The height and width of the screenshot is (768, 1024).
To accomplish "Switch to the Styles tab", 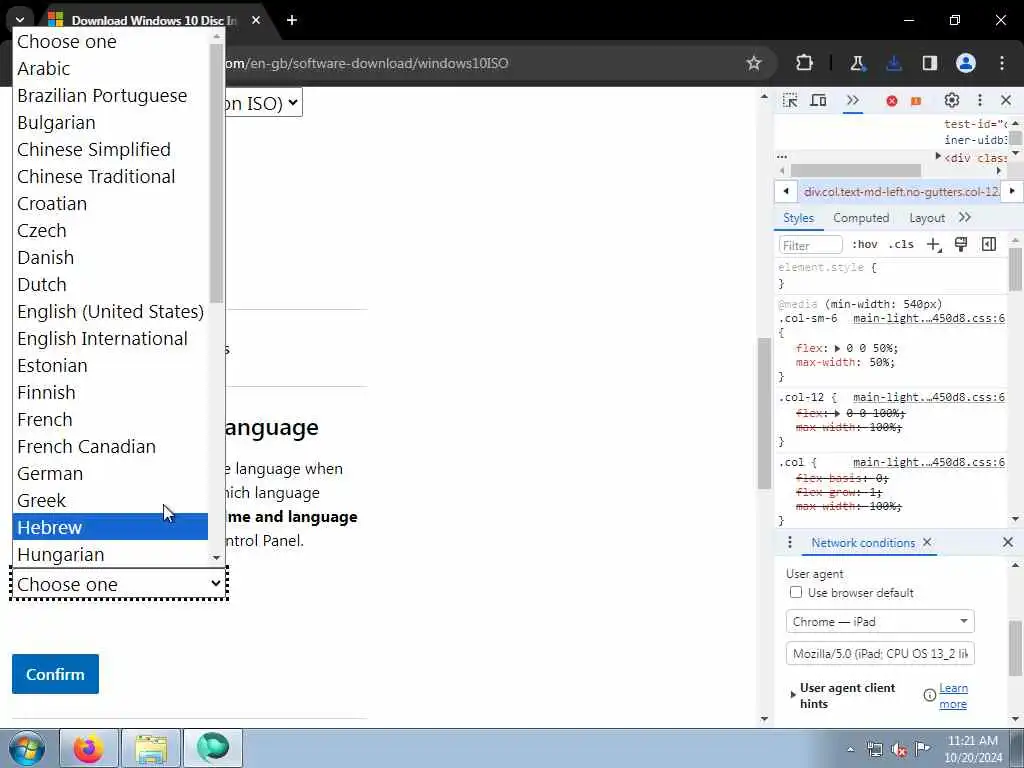I will pyautogui.click(x=798, y=217).
